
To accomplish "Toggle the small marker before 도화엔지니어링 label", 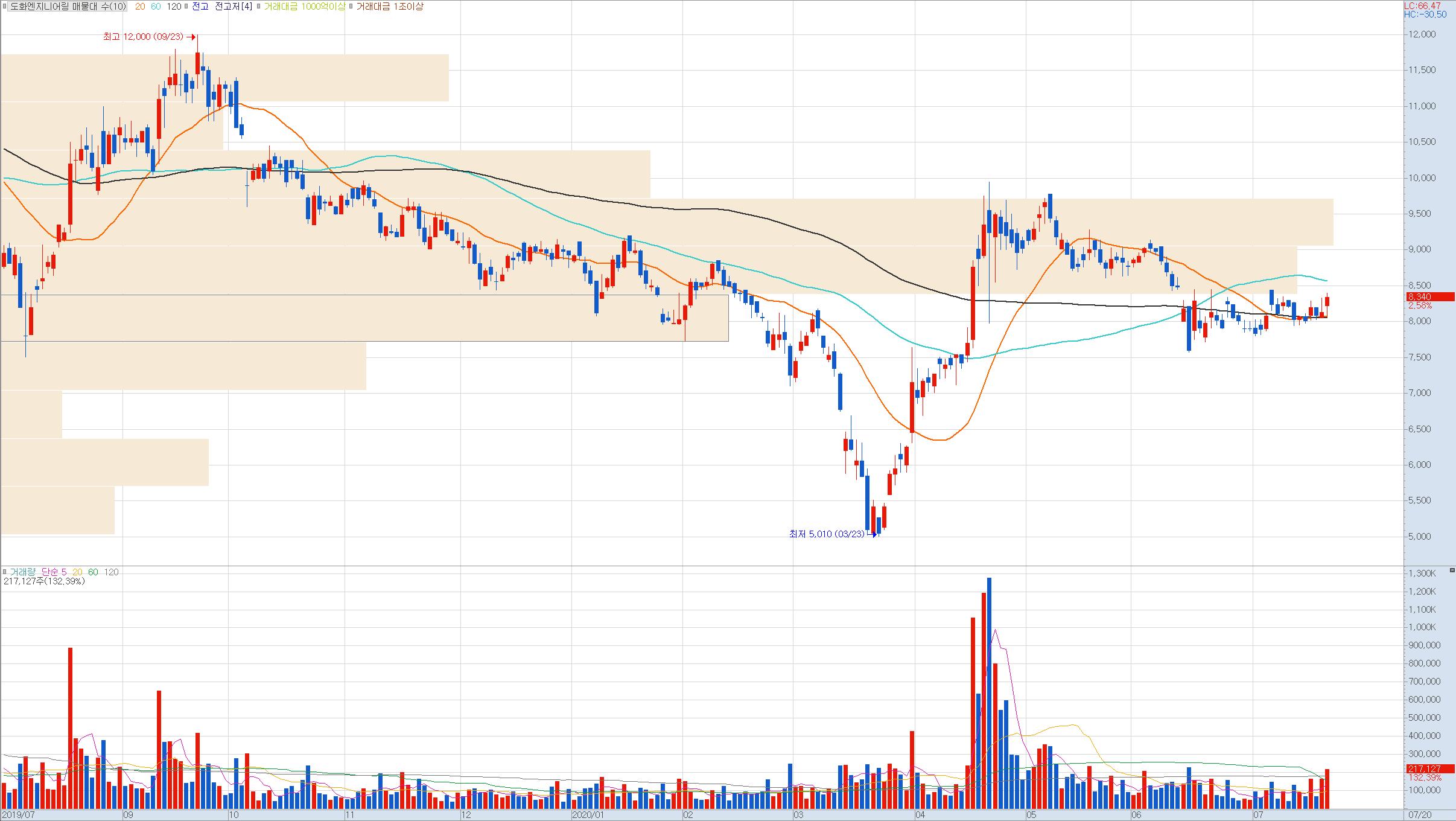I will 5,7.
